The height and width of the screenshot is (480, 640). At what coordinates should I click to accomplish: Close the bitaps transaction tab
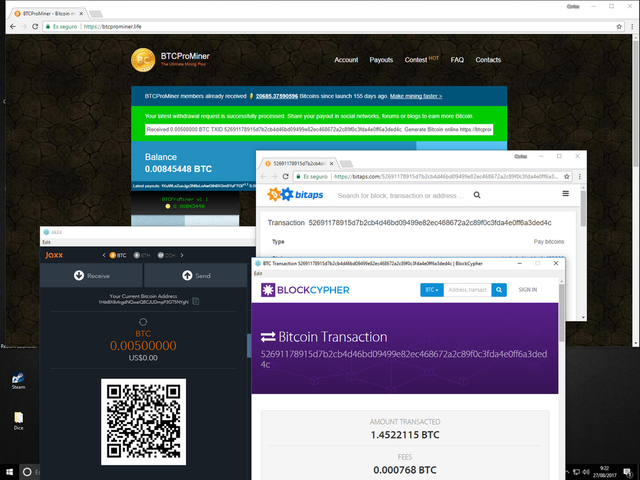tap(331, 164)
